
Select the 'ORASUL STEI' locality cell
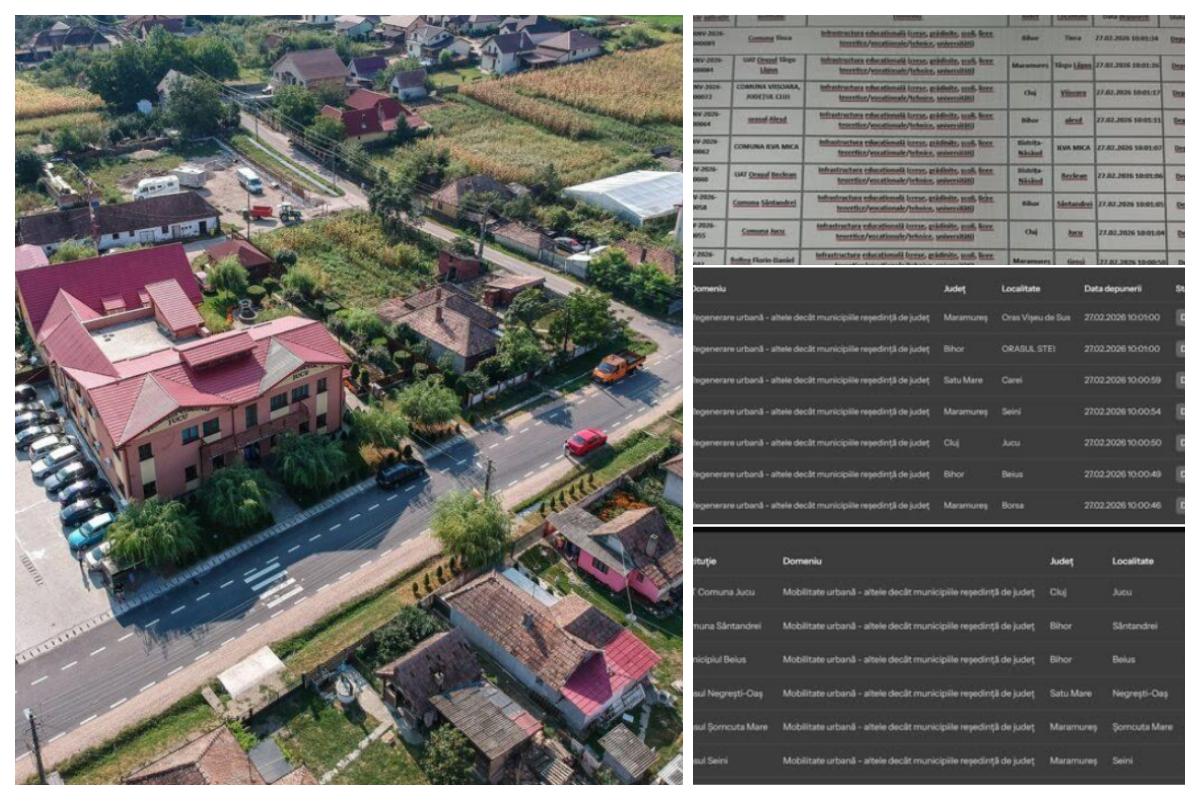(x=1028, y=349)
